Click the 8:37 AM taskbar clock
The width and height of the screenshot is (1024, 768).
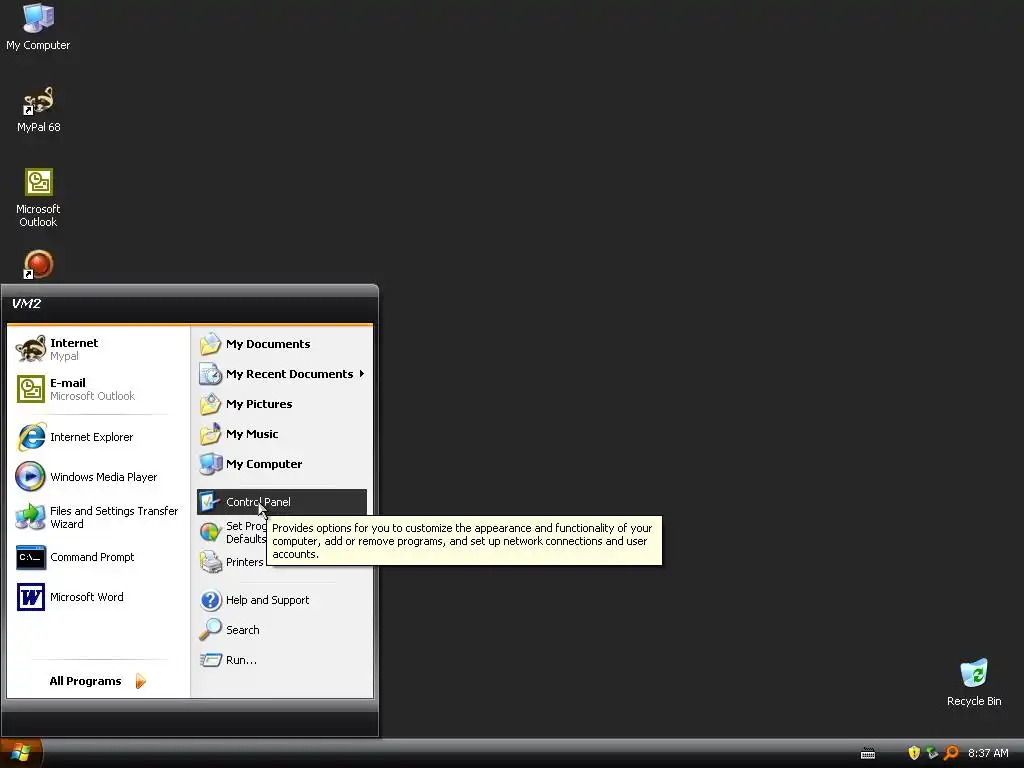988,753
